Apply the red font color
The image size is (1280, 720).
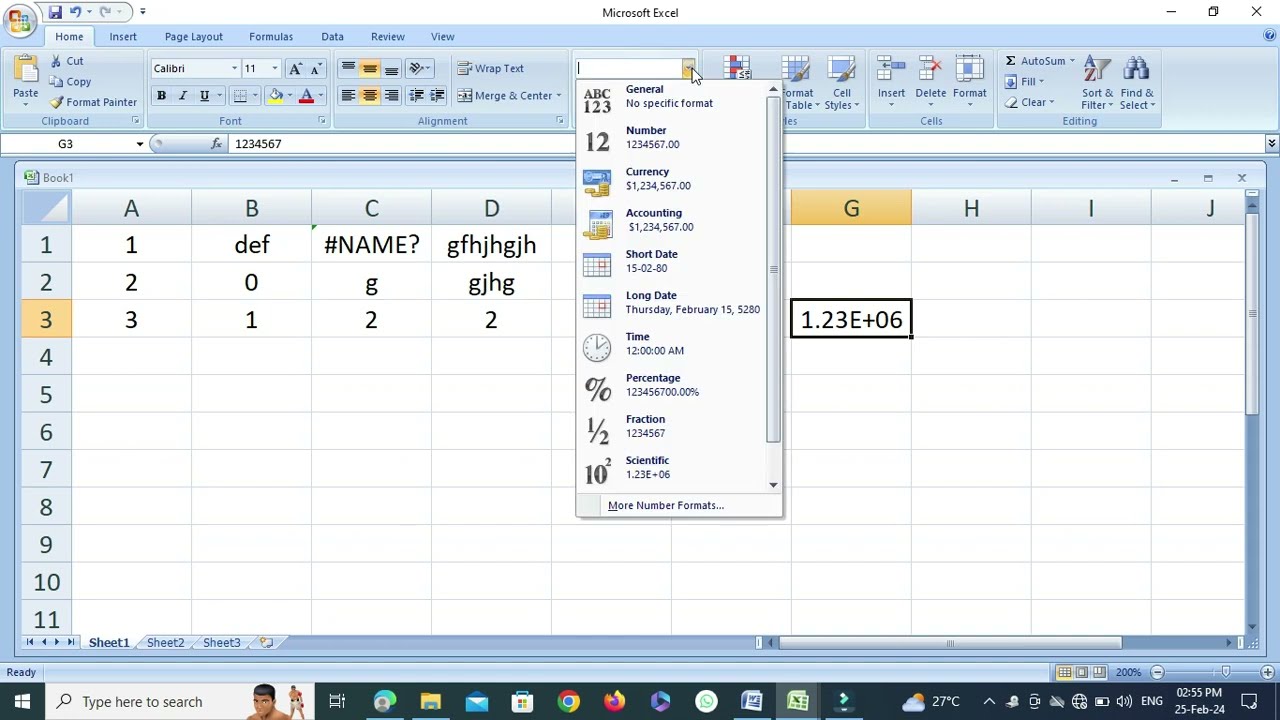click(306, 96)
